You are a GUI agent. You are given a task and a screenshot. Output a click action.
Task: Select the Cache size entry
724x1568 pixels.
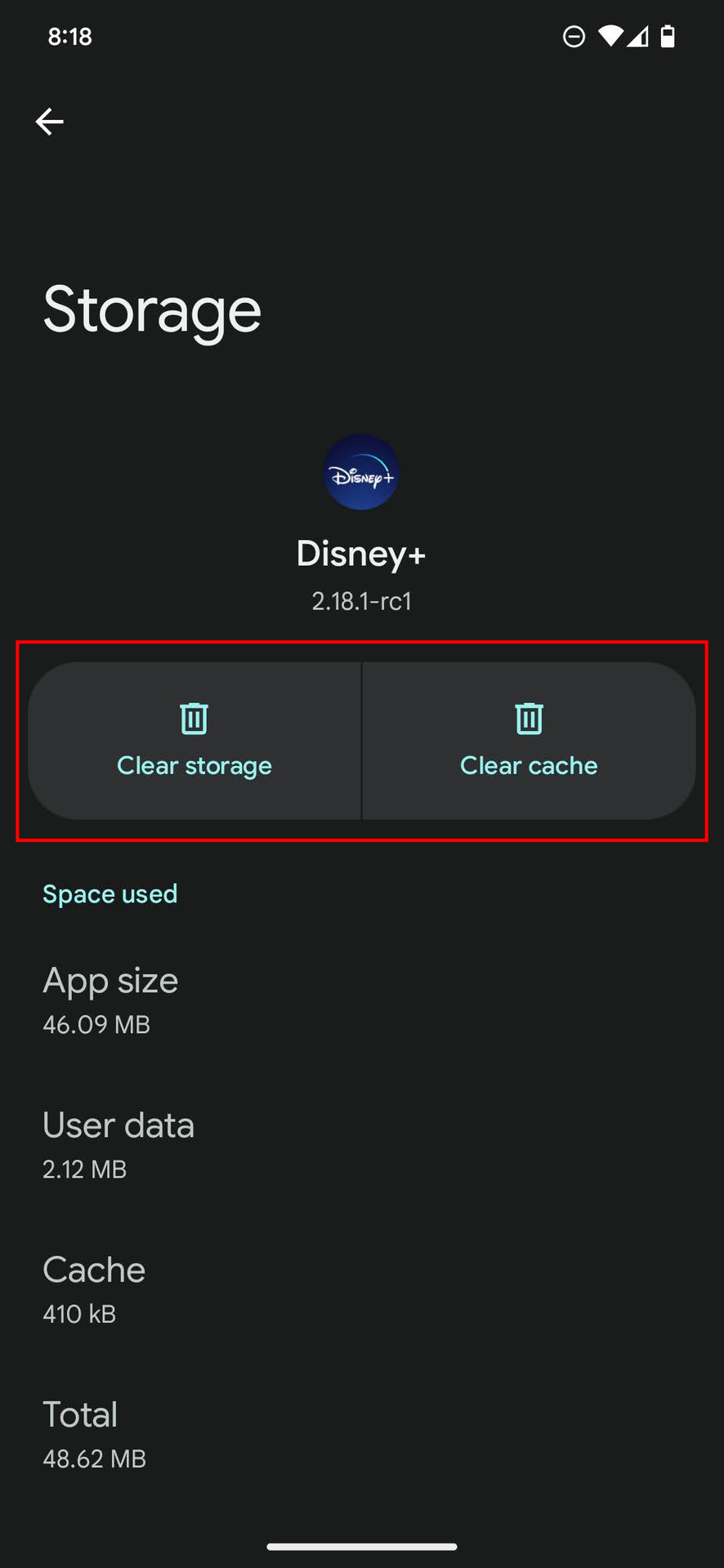coord(94,1289)
